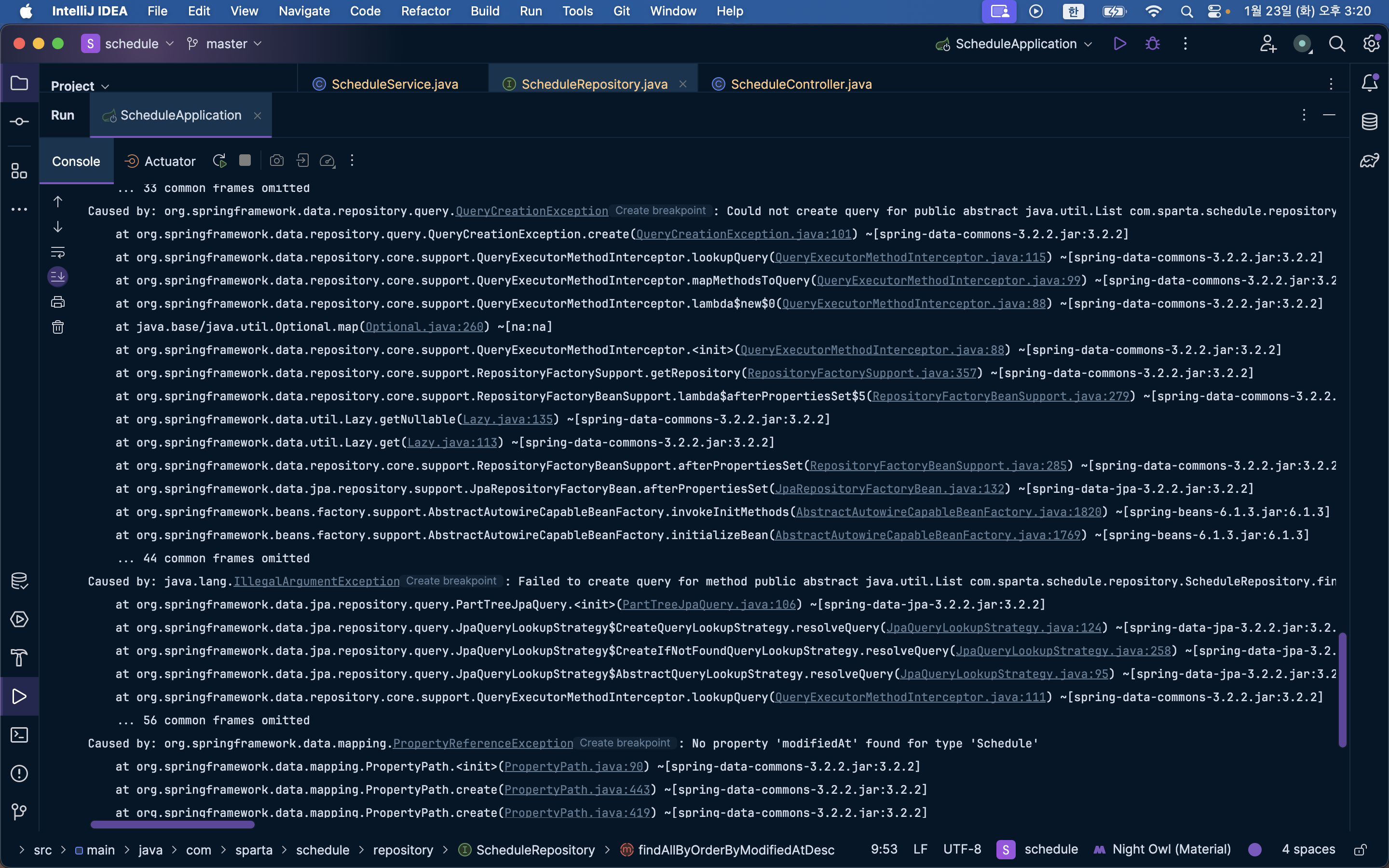Click the thread dump camera icon
The height and width of the screenshot is (868, 1389).
277,161
